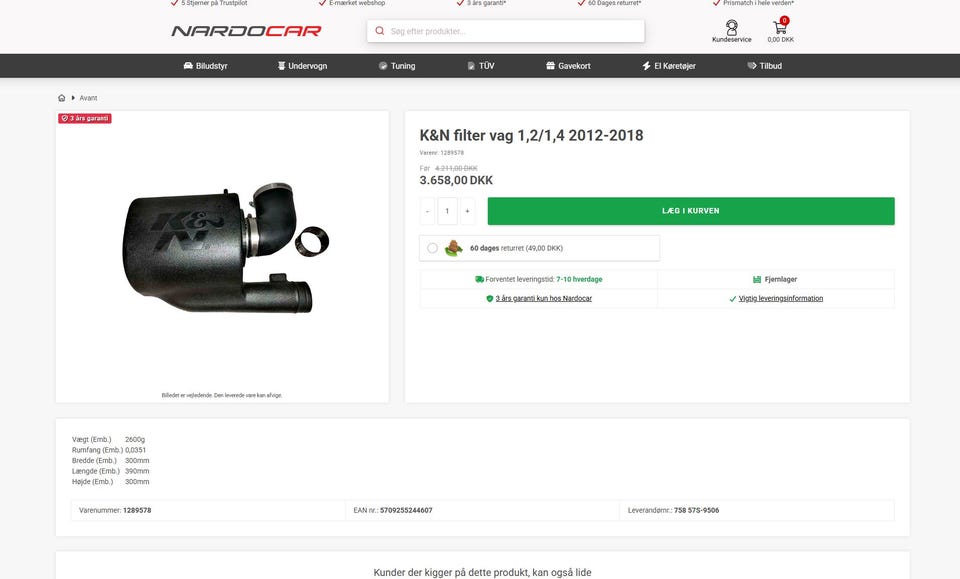Open the Tilbud menu
The height and width of the screenshot is (579, 960).
pos(765,66)
